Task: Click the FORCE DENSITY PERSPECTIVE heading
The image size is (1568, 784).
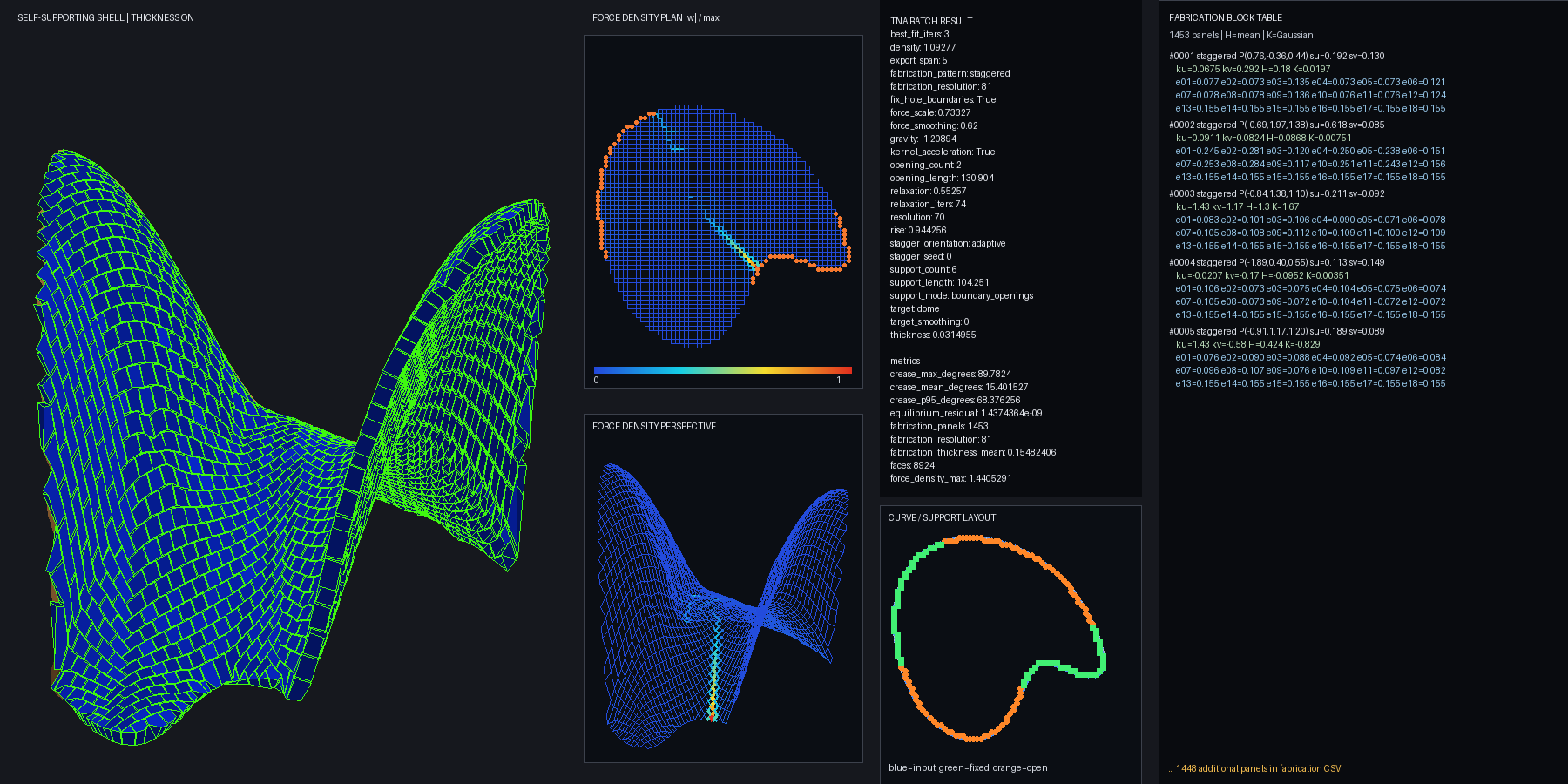Action: click(x=654, y=426)
